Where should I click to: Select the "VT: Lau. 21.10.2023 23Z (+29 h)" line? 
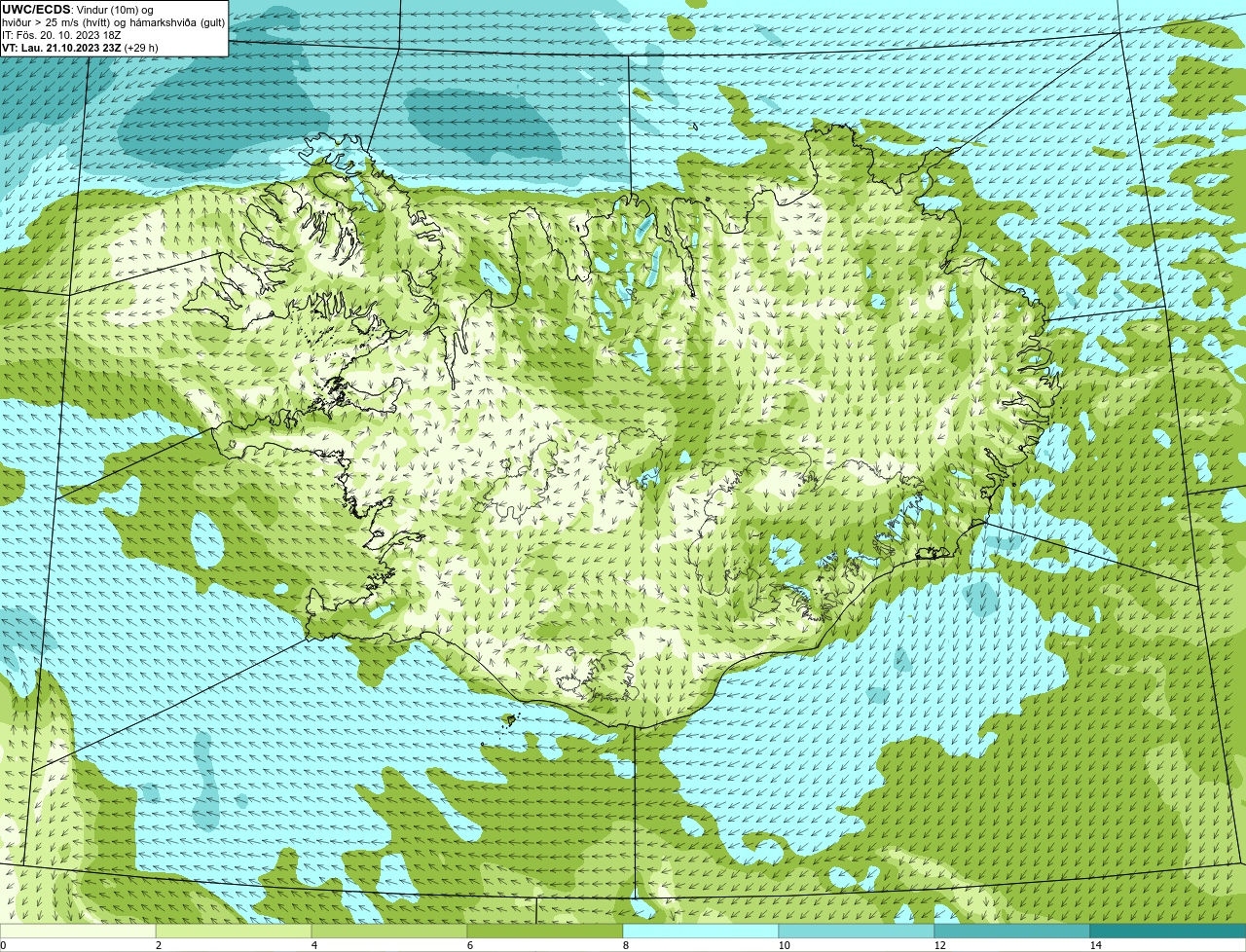[80, 48]
